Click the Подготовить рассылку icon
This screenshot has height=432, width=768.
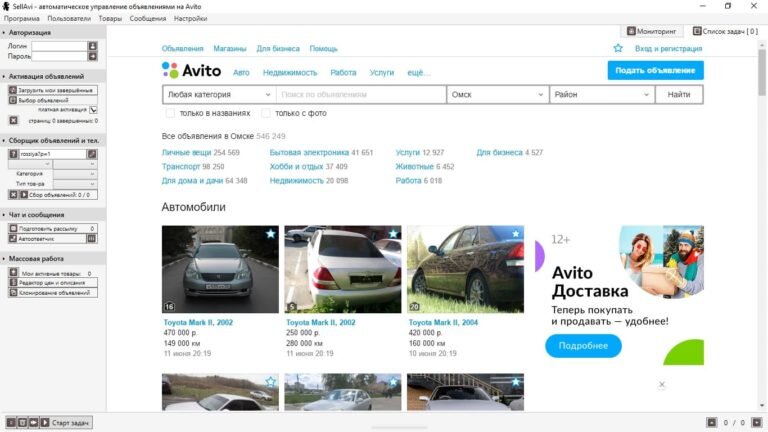click(13, 228)
